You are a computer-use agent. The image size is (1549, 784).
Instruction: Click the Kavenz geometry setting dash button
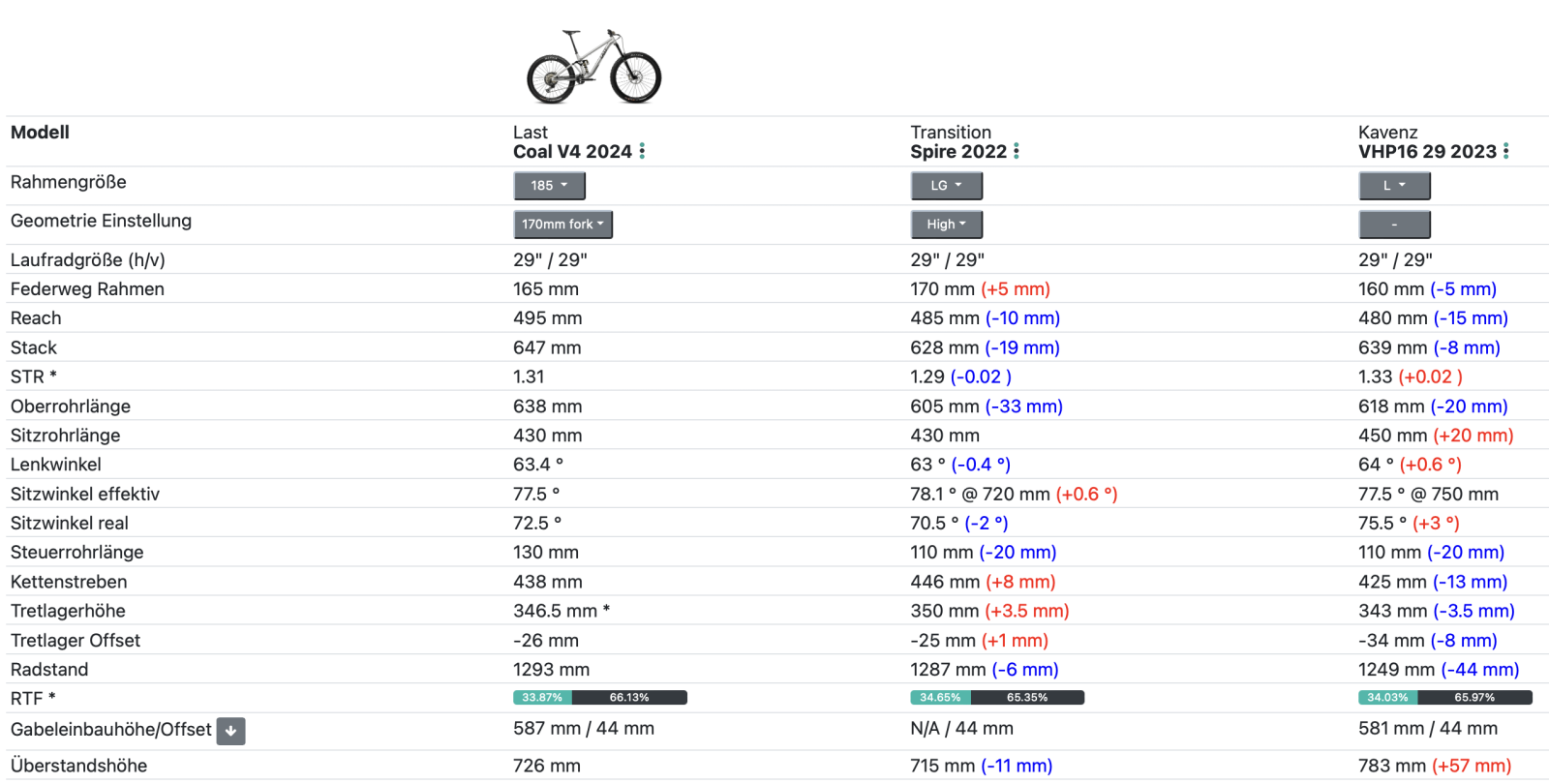1394,225
